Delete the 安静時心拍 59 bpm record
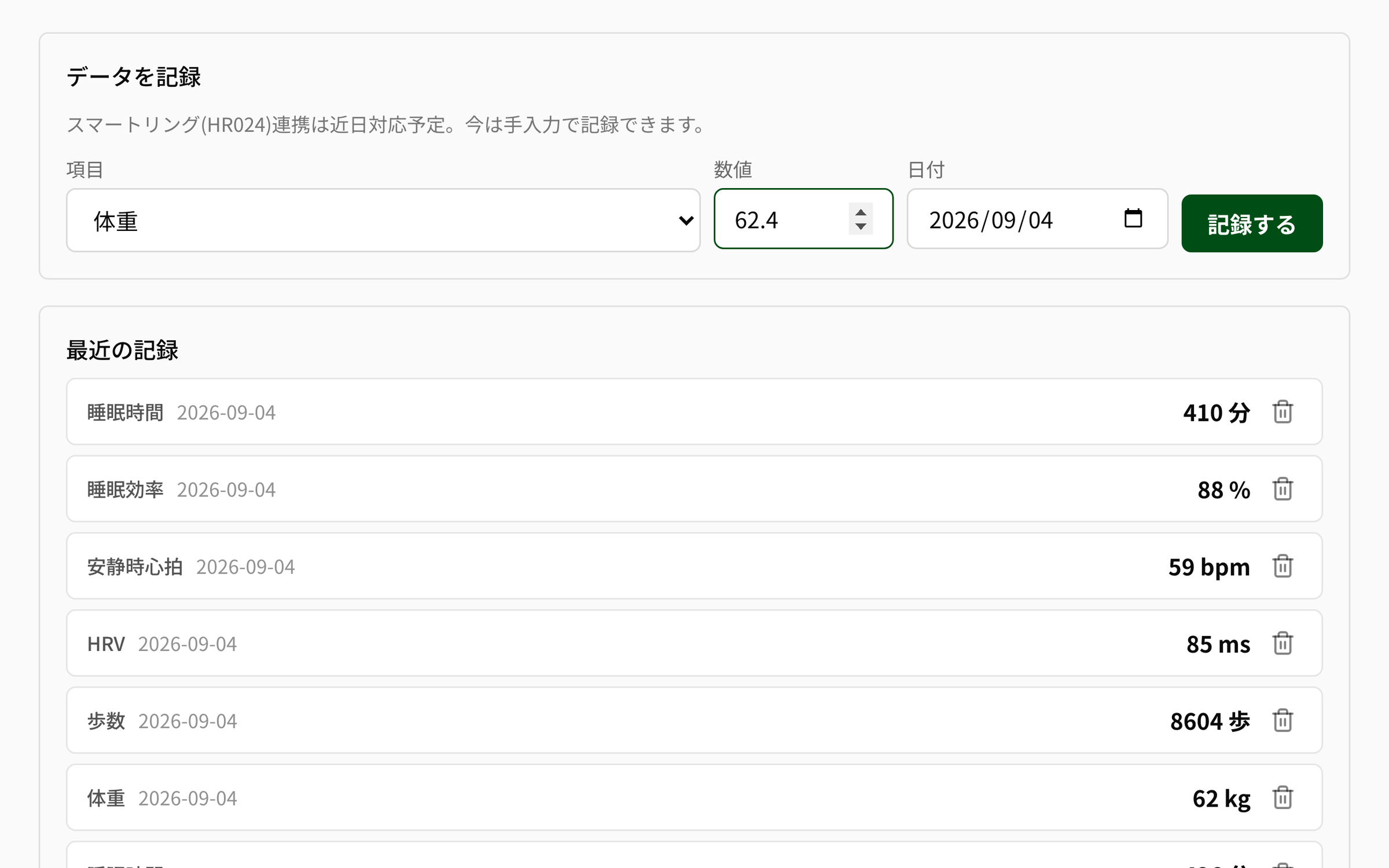This screenshot has width=1389, height=868. tap(1283, 566)
